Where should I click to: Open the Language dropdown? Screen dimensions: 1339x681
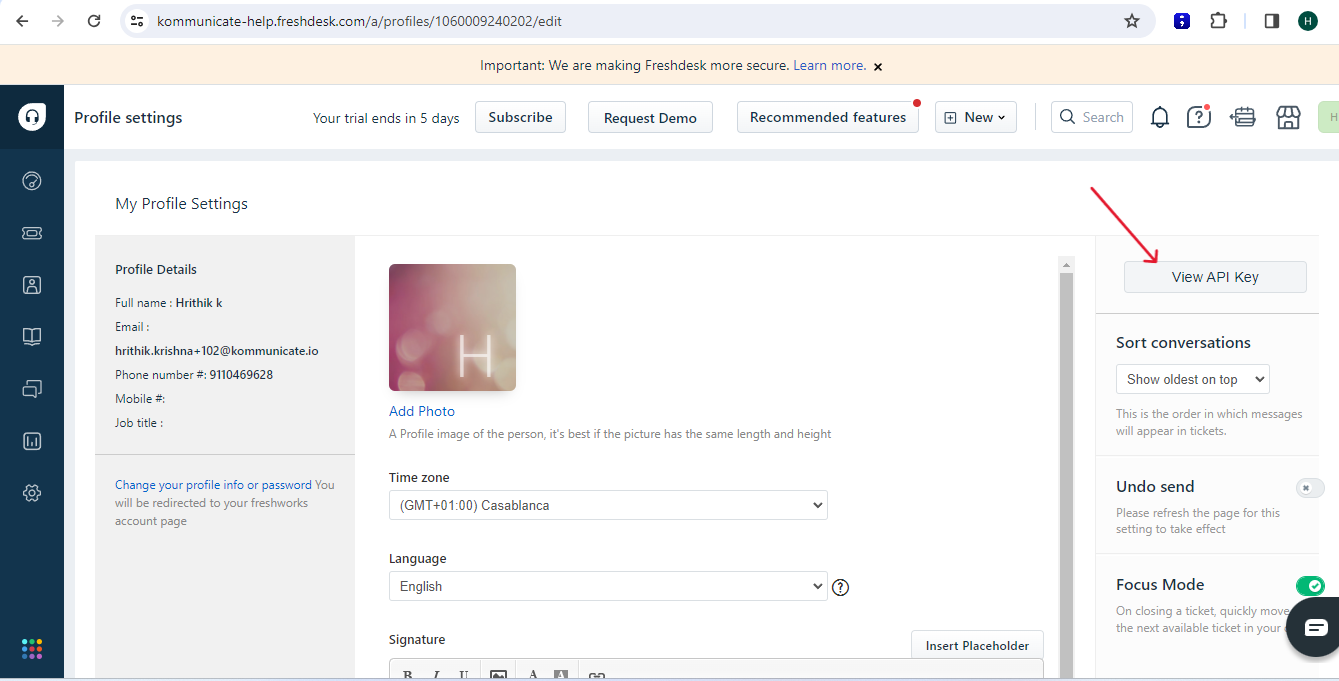(608, 587)
